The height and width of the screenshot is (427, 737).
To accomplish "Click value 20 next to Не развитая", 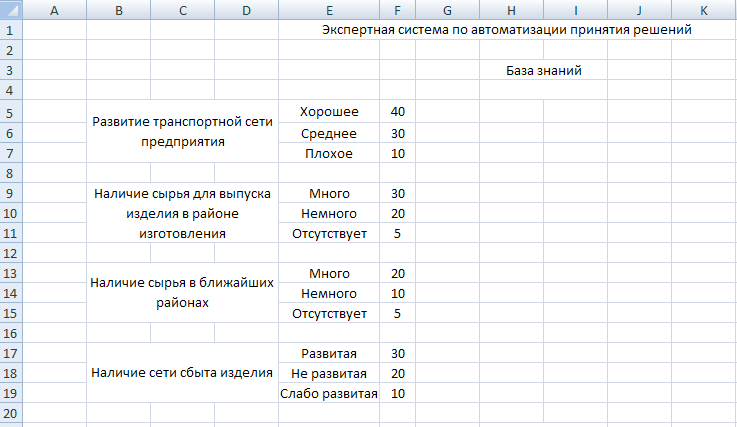I will coord(398,373).
